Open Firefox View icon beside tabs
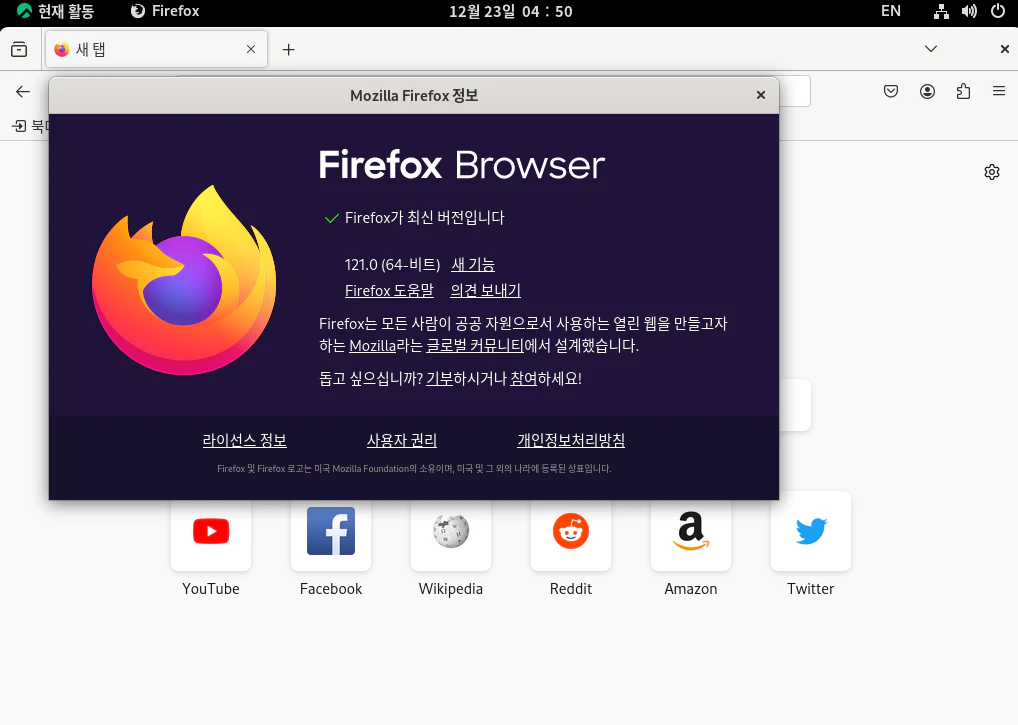 click(x=19, y=49)
